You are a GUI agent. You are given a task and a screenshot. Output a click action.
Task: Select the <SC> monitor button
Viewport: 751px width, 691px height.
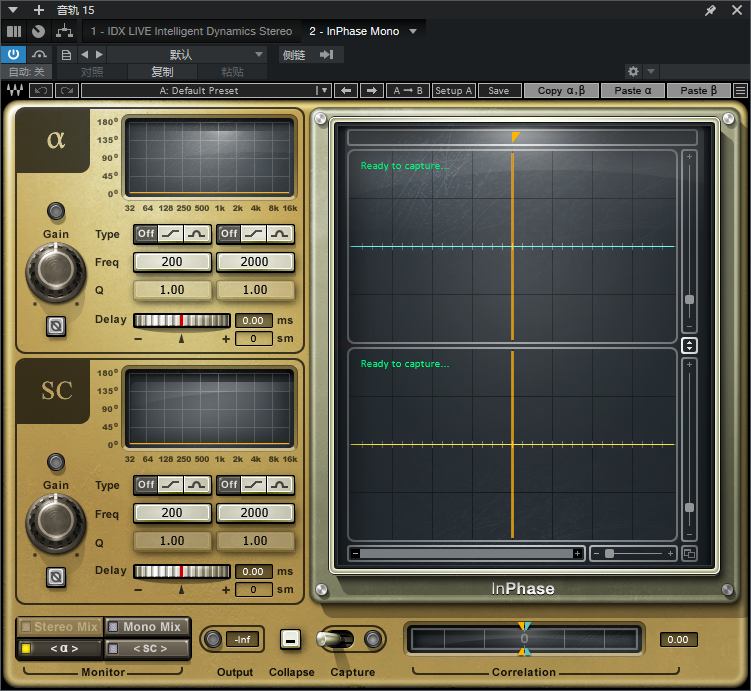coord(148,649)
